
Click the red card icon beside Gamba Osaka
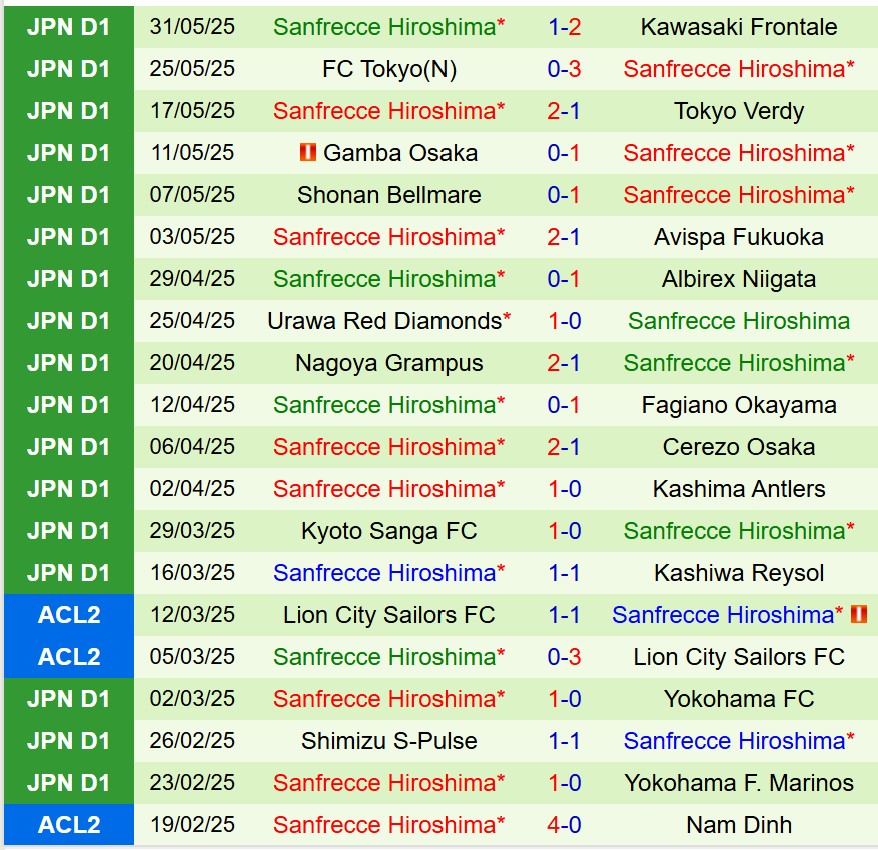(x=308, y=153)
